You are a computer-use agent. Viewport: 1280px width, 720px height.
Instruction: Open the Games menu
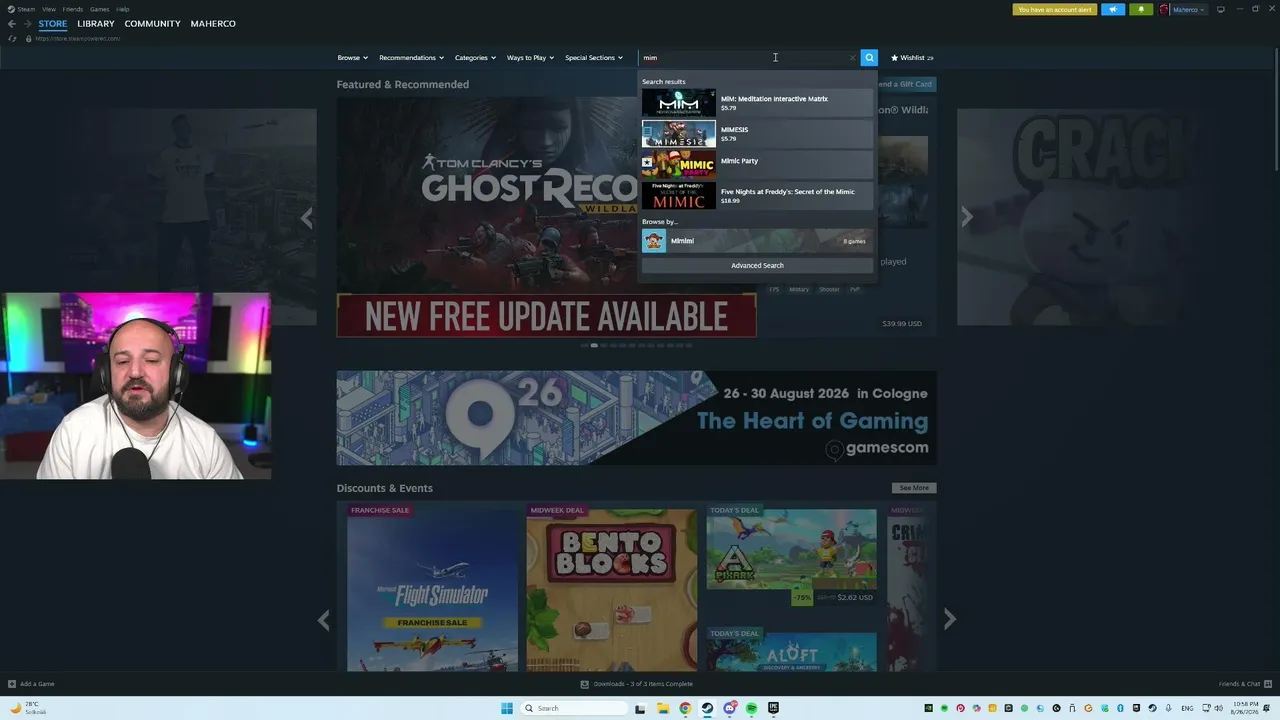coord(100,9)
